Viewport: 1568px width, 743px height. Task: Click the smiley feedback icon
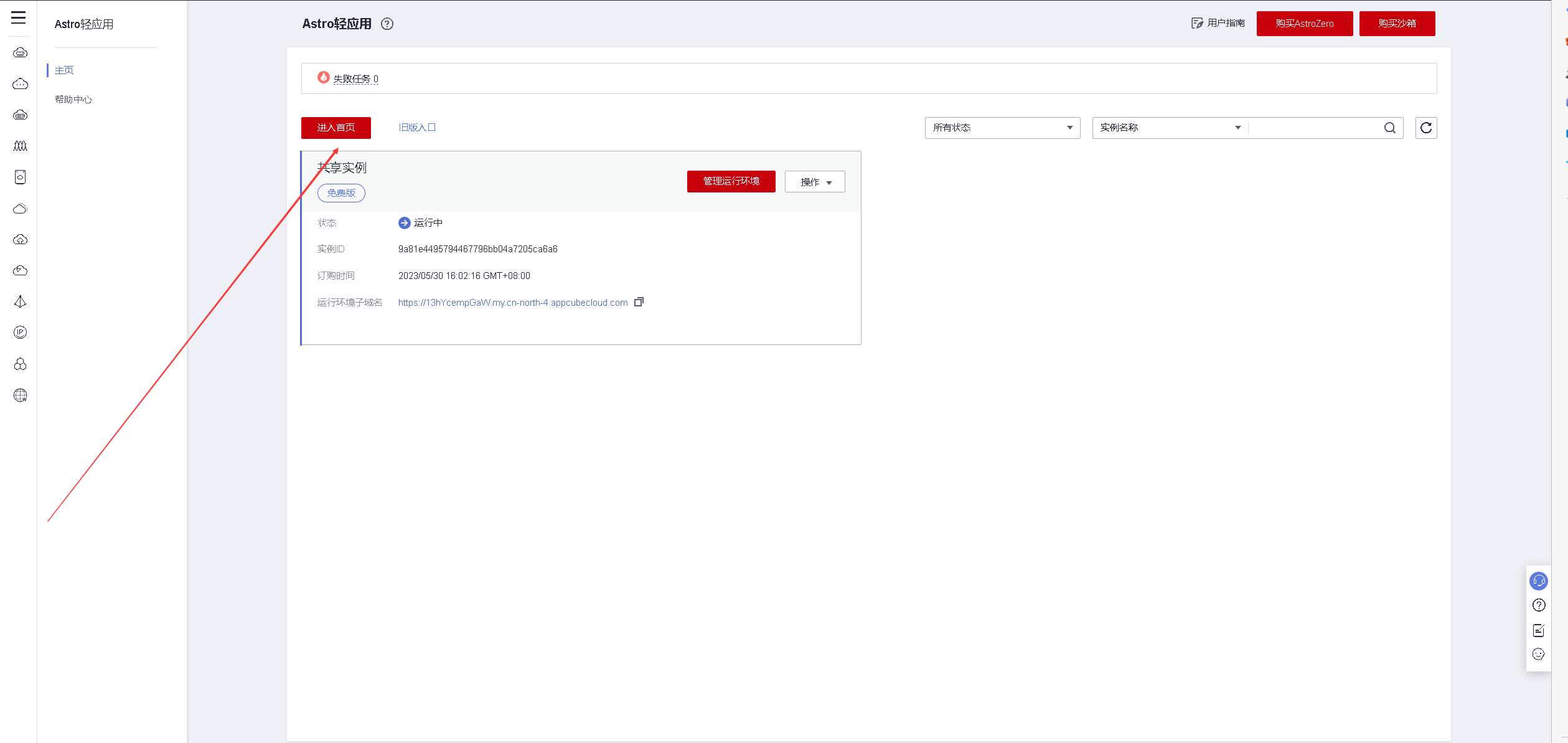coord(1538,654)
